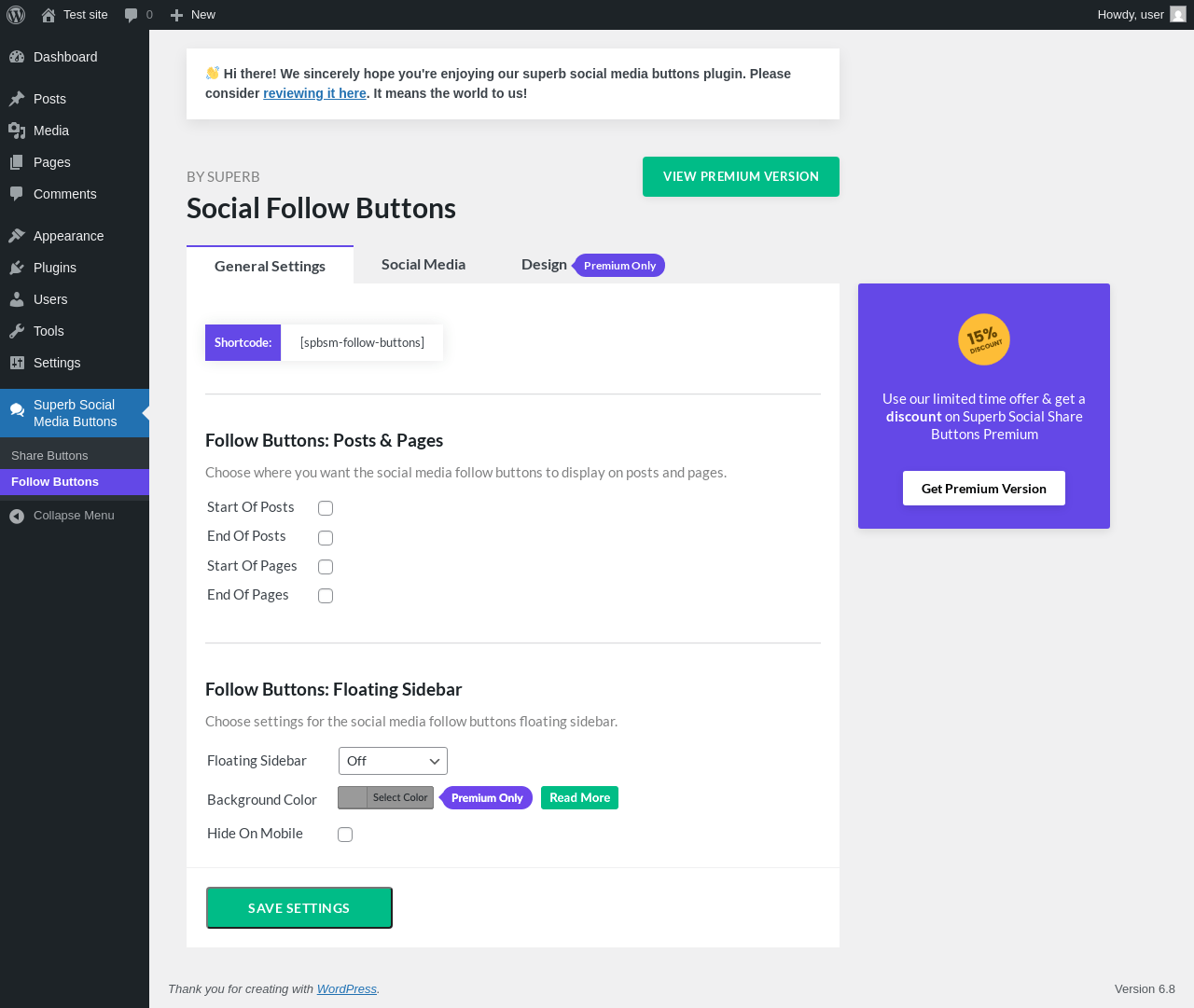Viewport: 1194px width, 1008px height.
Task: Click View Premium Version button
Action: pos(741,176)
